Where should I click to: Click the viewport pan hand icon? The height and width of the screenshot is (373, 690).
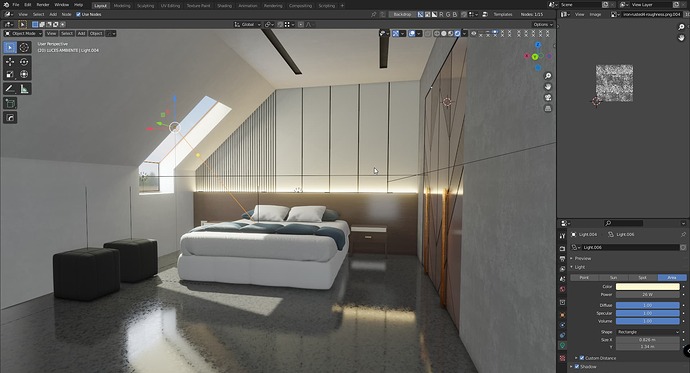548,87
